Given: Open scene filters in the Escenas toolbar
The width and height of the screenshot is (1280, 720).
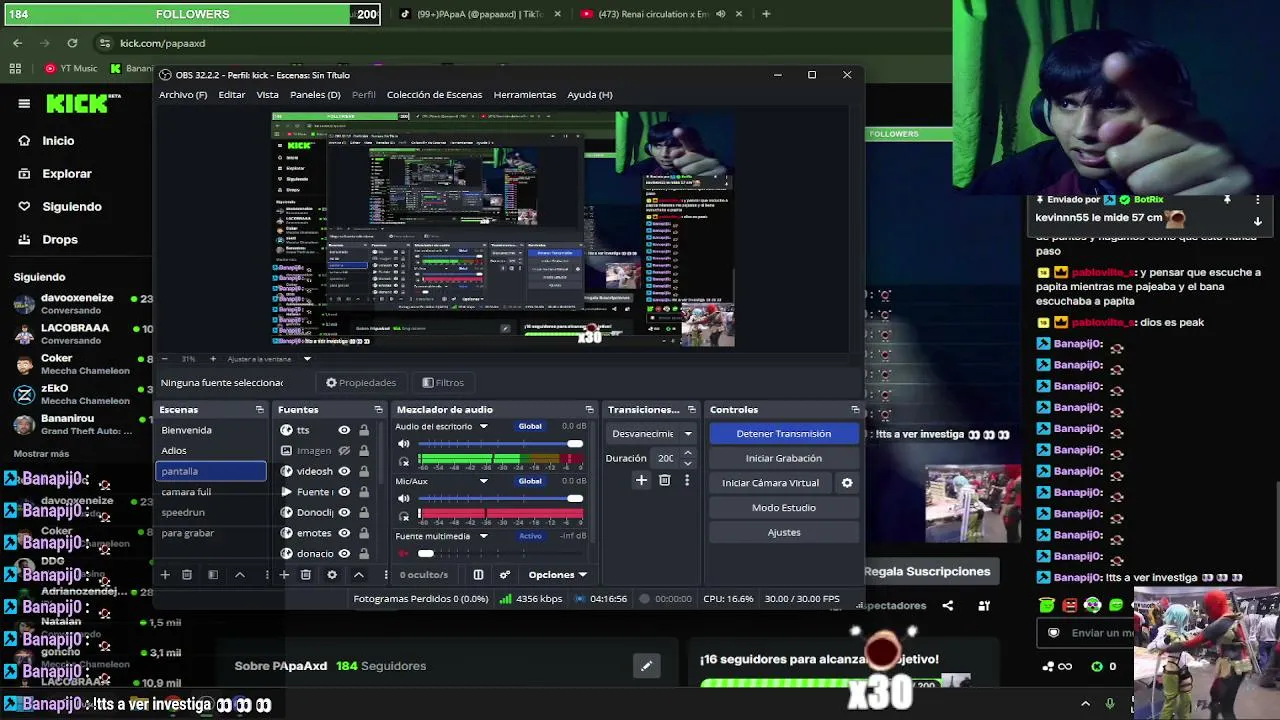Looking at the screenshot, I should tap(213, 575).
